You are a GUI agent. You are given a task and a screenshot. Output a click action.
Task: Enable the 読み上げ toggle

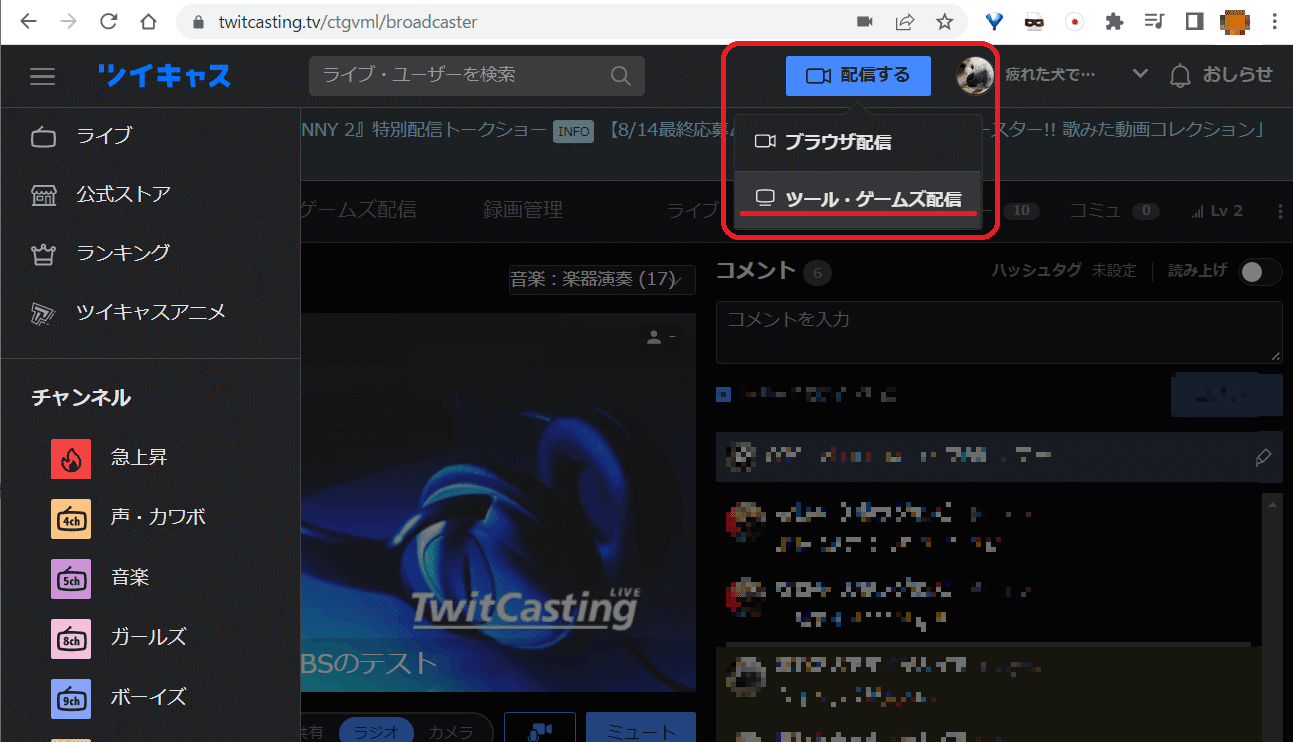(x=1258, y=271)
